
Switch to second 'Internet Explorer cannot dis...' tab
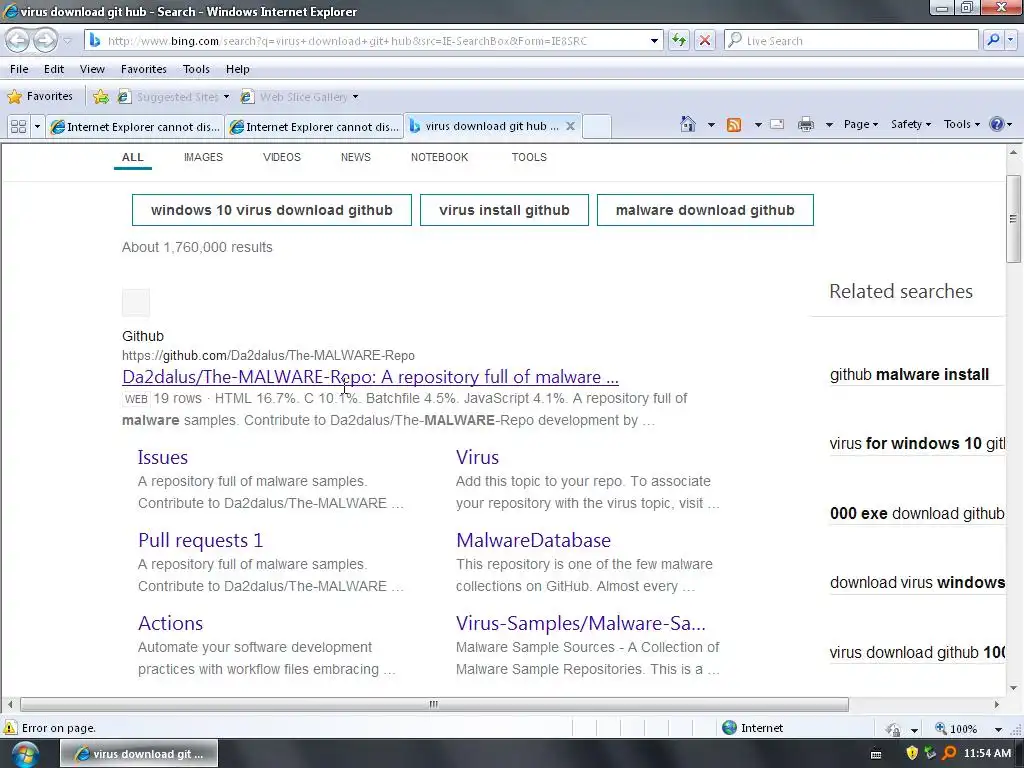[x=314, y=127]
